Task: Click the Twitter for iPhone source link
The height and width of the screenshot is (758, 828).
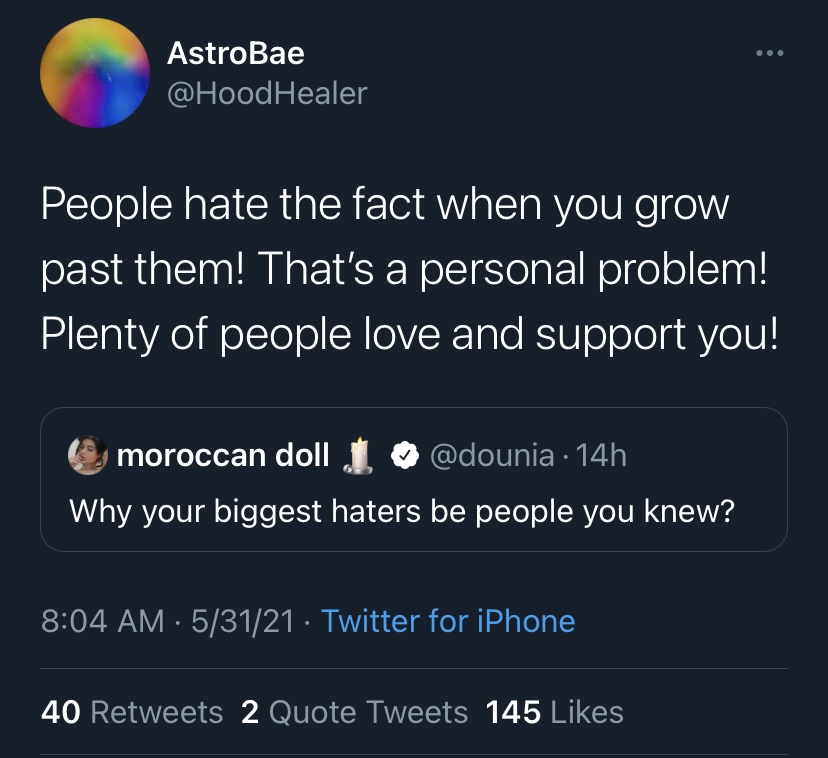Action: [x=448, y=621]
